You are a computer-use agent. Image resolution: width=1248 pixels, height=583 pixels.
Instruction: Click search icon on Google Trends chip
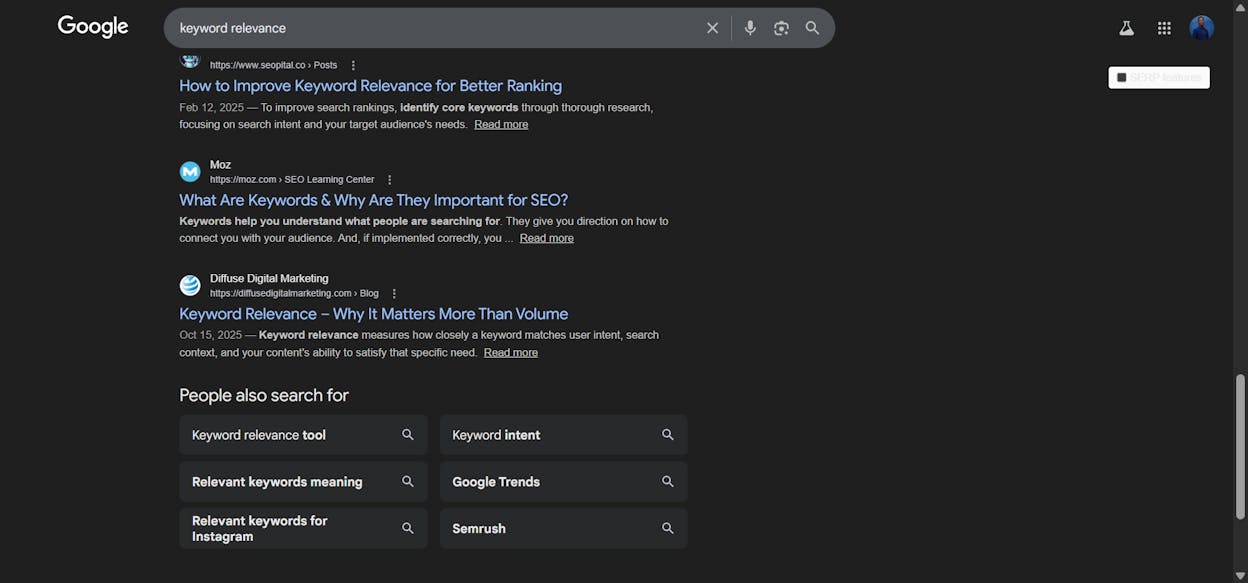tap(668, 482)
